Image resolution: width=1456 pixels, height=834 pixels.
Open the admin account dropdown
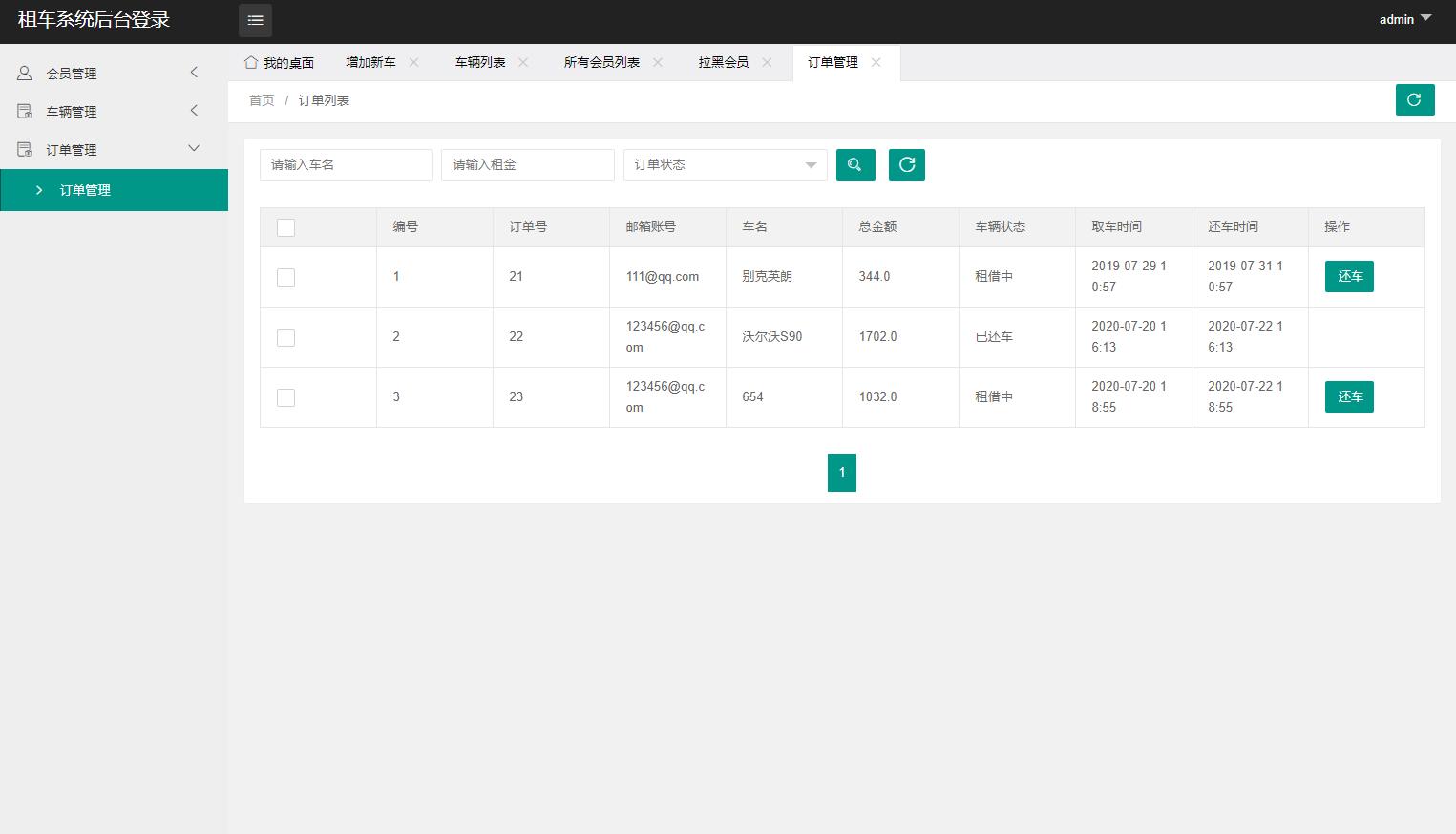pyautogui.click(x=1404, y=19)
